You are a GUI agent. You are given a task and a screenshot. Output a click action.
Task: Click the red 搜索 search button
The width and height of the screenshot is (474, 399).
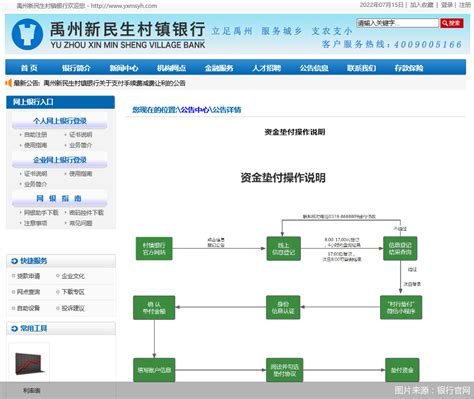tap(452, 23)
